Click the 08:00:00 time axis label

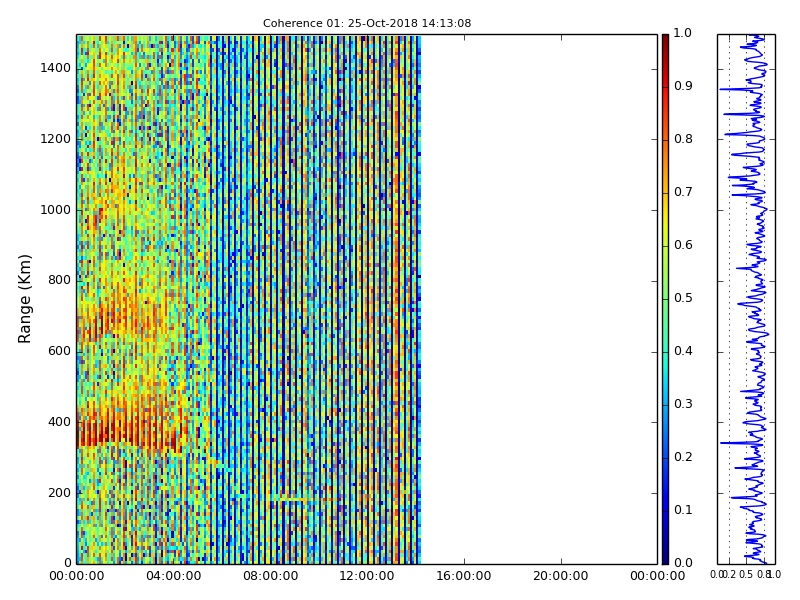pyautogui.click(x=270, y=576)
